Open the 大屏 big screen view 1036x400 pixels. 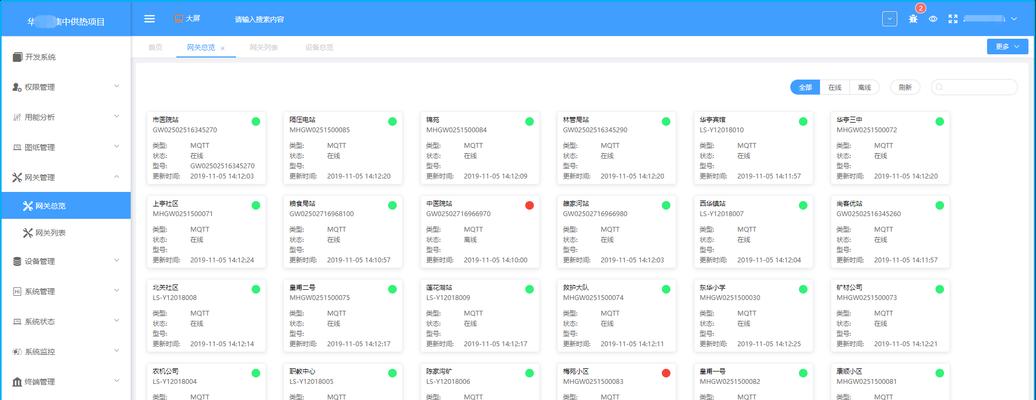tap(186, 18)
